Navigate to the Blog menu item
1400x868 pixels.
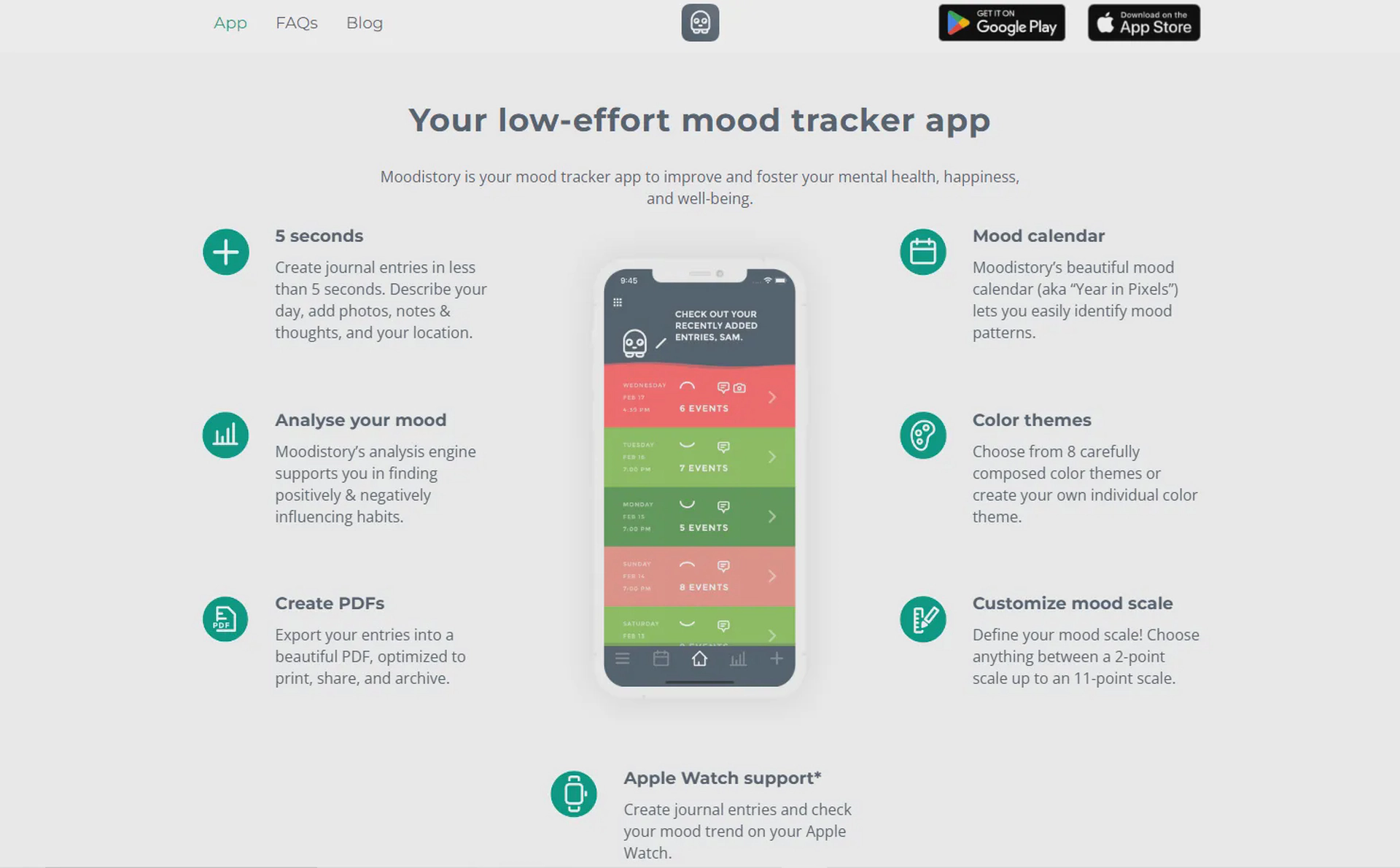363,22
